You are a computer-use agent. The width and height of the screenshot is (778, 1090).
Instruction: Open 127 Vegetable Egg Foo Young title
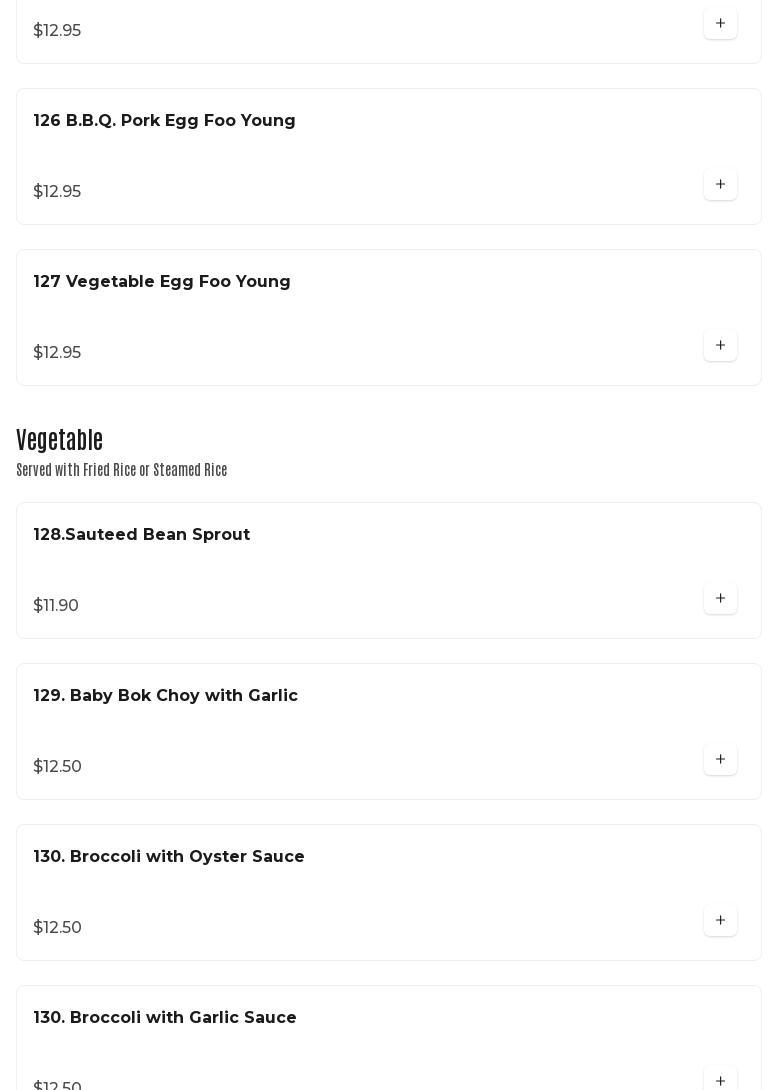[x=162, y=282]
